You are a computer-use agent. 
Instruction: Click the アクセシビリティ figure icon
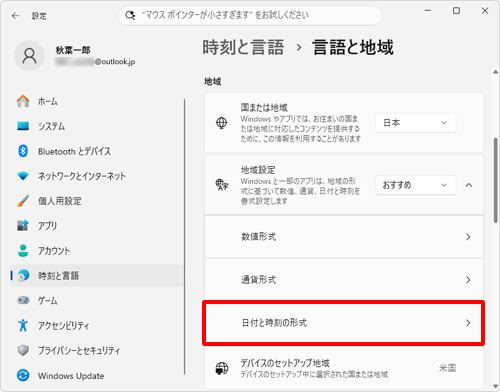(23, 325)
